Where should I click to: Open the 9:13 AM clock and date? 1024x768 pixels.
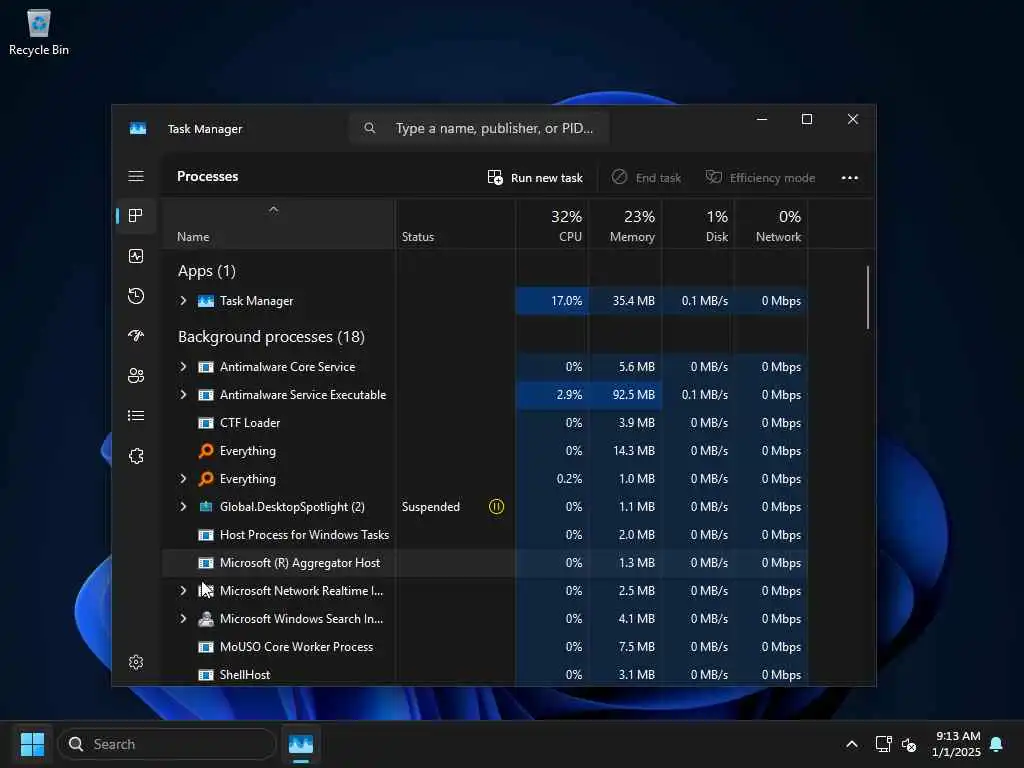pyautogui.click(x=956, y=744)
